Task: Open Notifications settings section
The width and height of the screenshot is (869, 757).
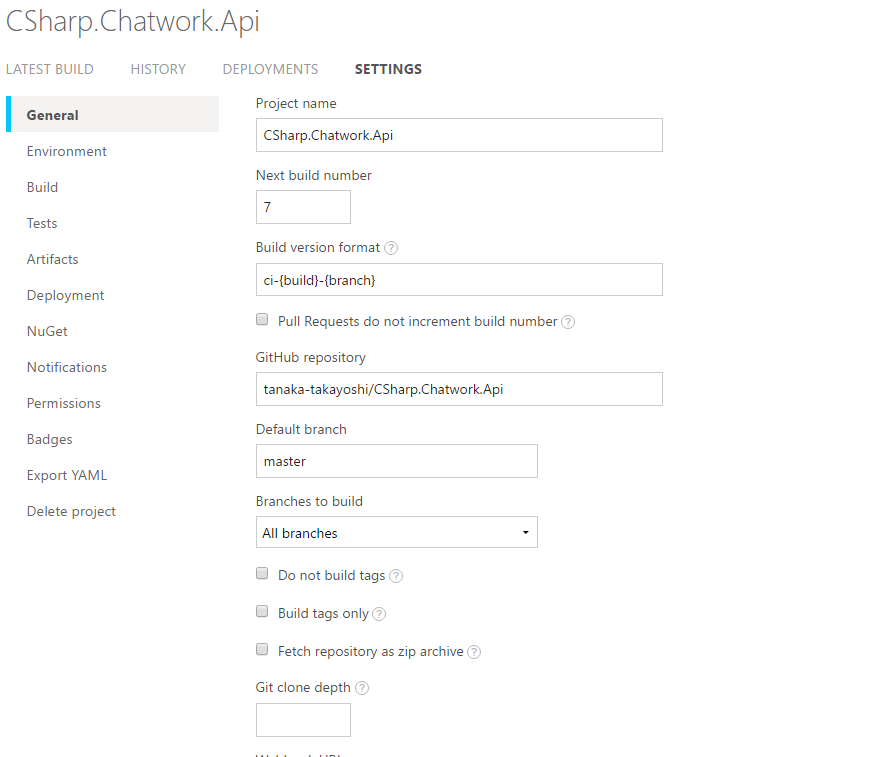Action: pos(67,367)
